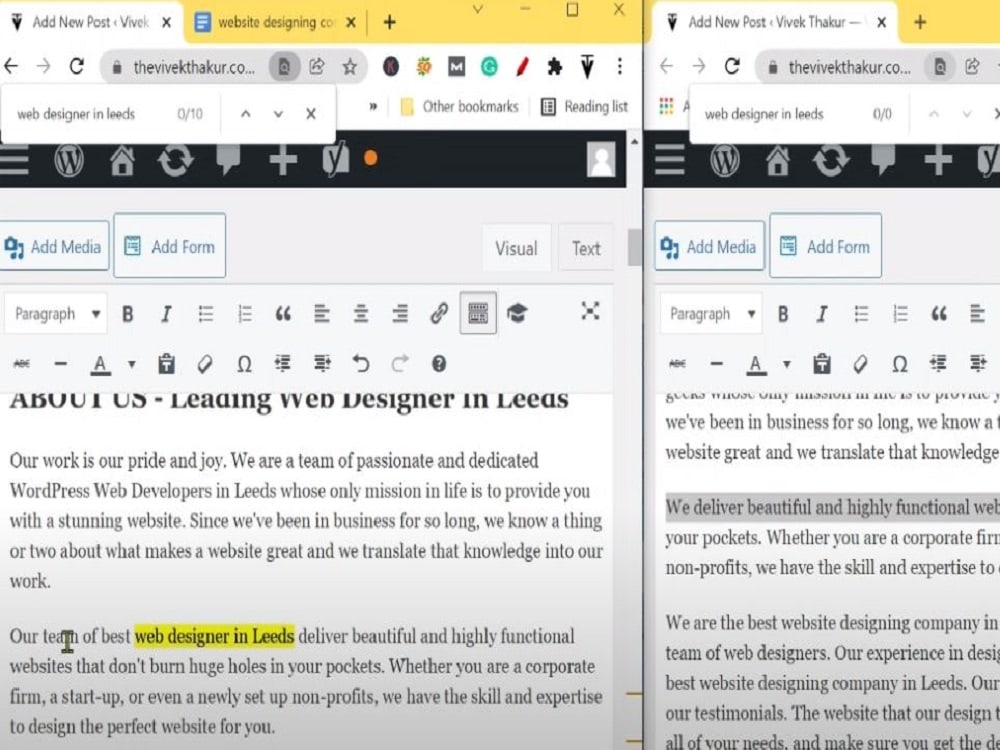Apply text color in left editor
The height and width of the screenshot is (750, 1000).
(x=100, y=365)
